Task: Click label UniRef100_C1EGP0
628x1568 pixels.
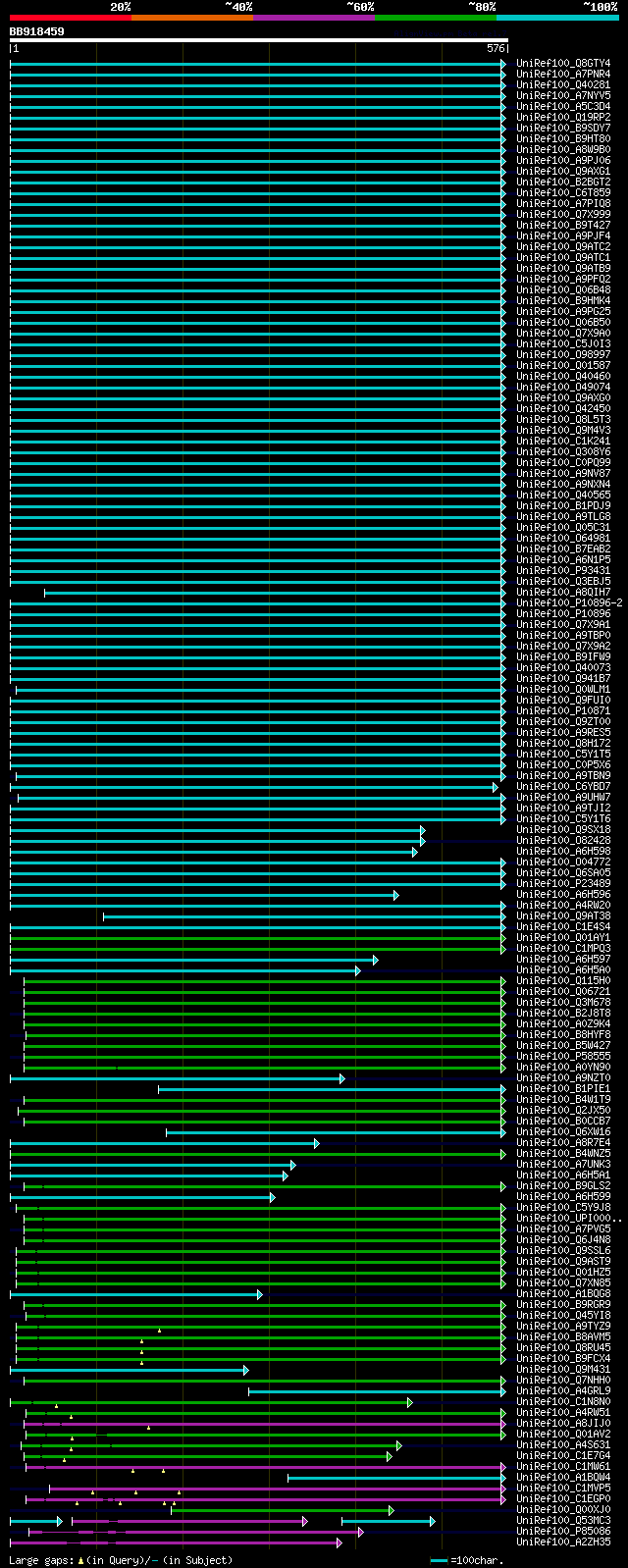Action: pos(563,1499)
